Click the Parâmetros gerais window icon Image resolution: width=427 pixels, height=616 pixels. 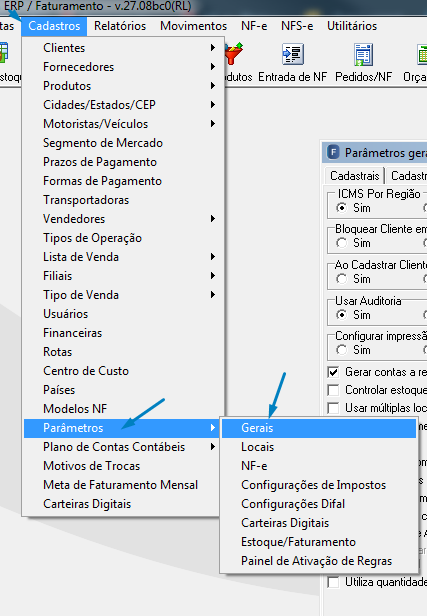point(333,152)
